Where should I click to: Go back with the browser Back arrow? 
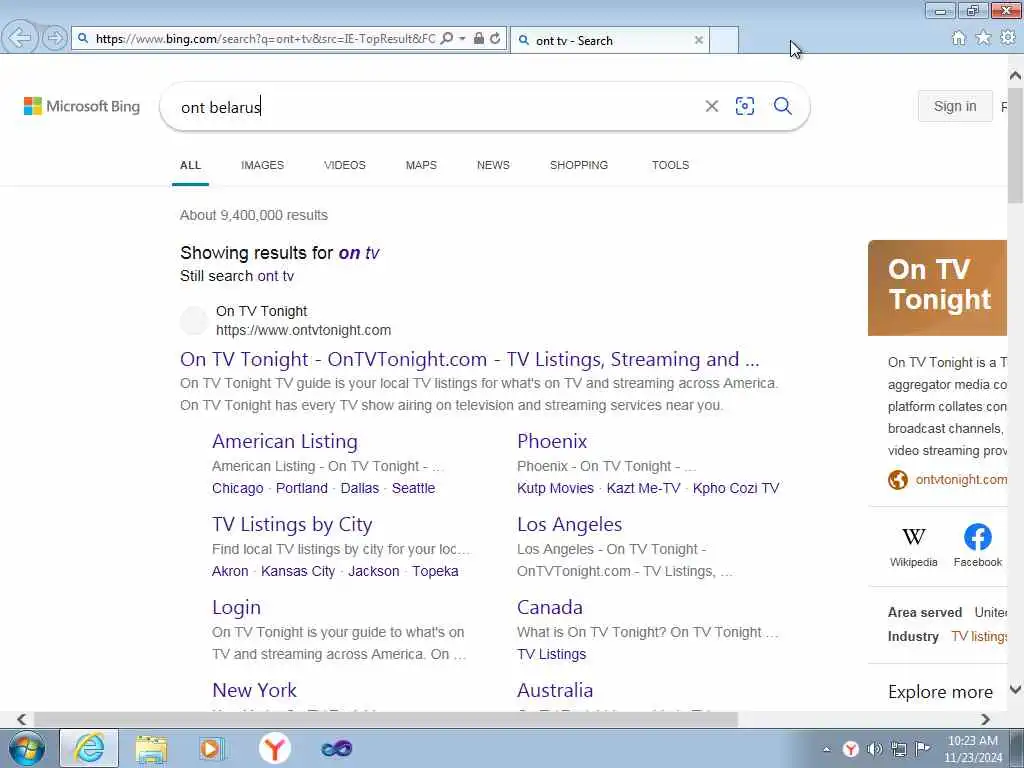pyautogui.click(x=20, y=37)
